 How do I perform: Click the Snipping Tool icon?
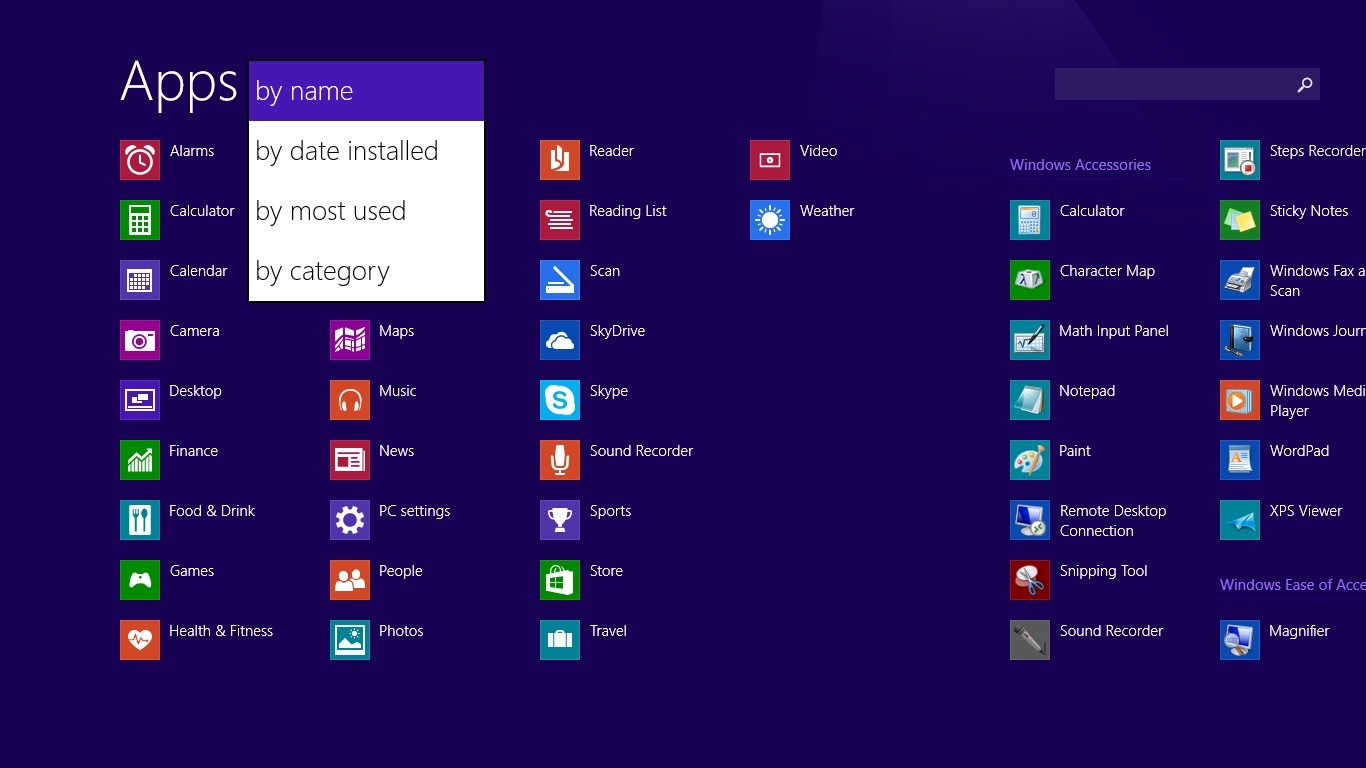1030,580
